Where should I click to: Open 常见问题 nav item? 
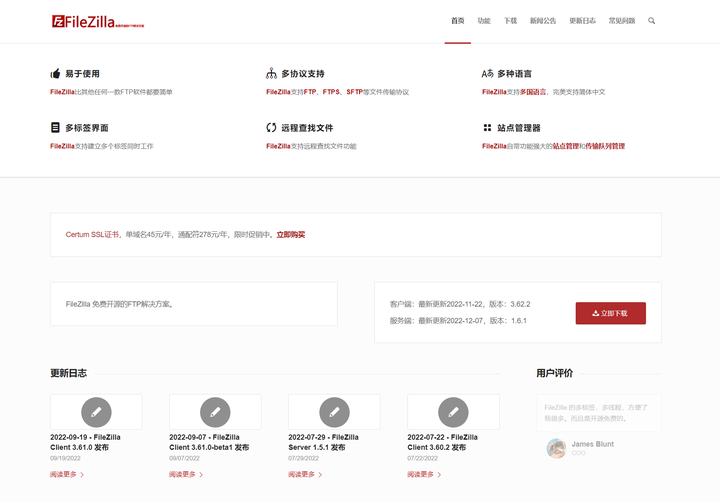(622, 21)
